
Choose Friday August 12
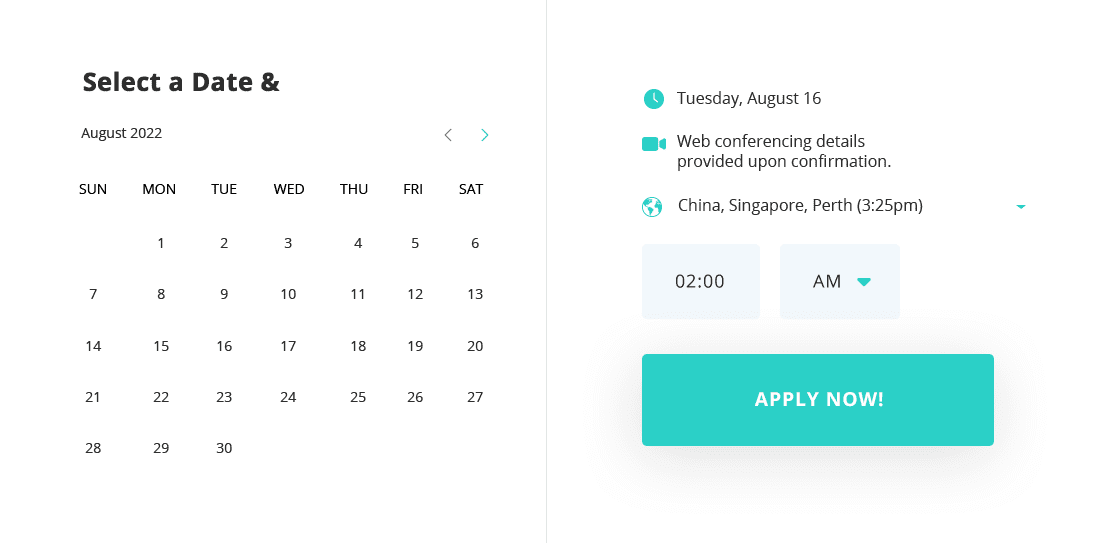coord(415,294)
